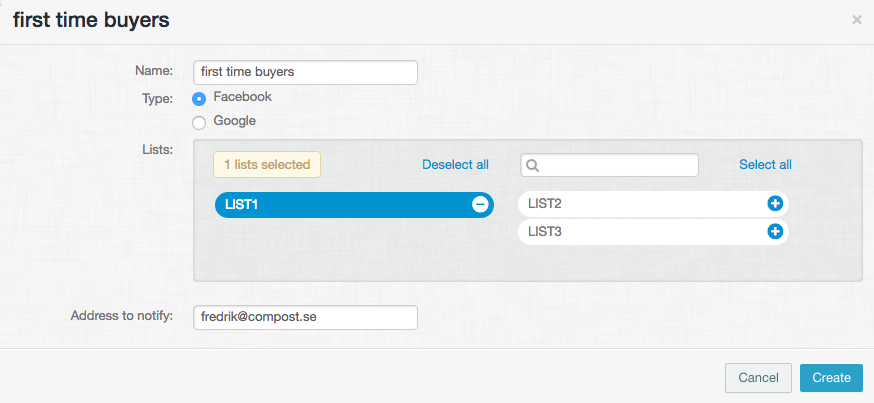874x403 pixels.
Task: Click the magnifier icon in list search
Action: point(532,166)
